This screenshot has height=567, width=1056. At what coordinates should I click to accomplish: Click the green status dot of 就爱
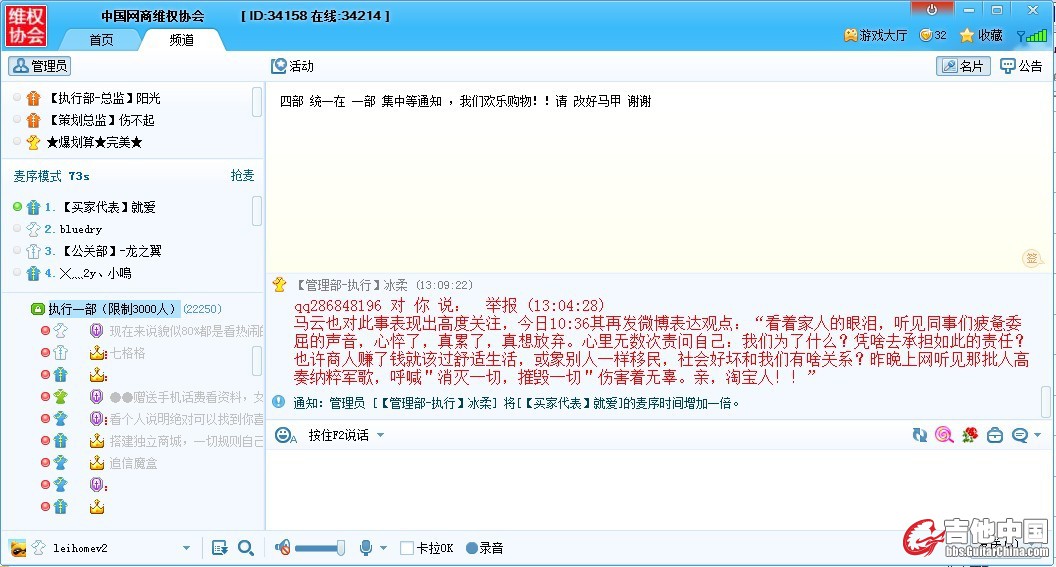pyautogui.click(x=18, y=207)
